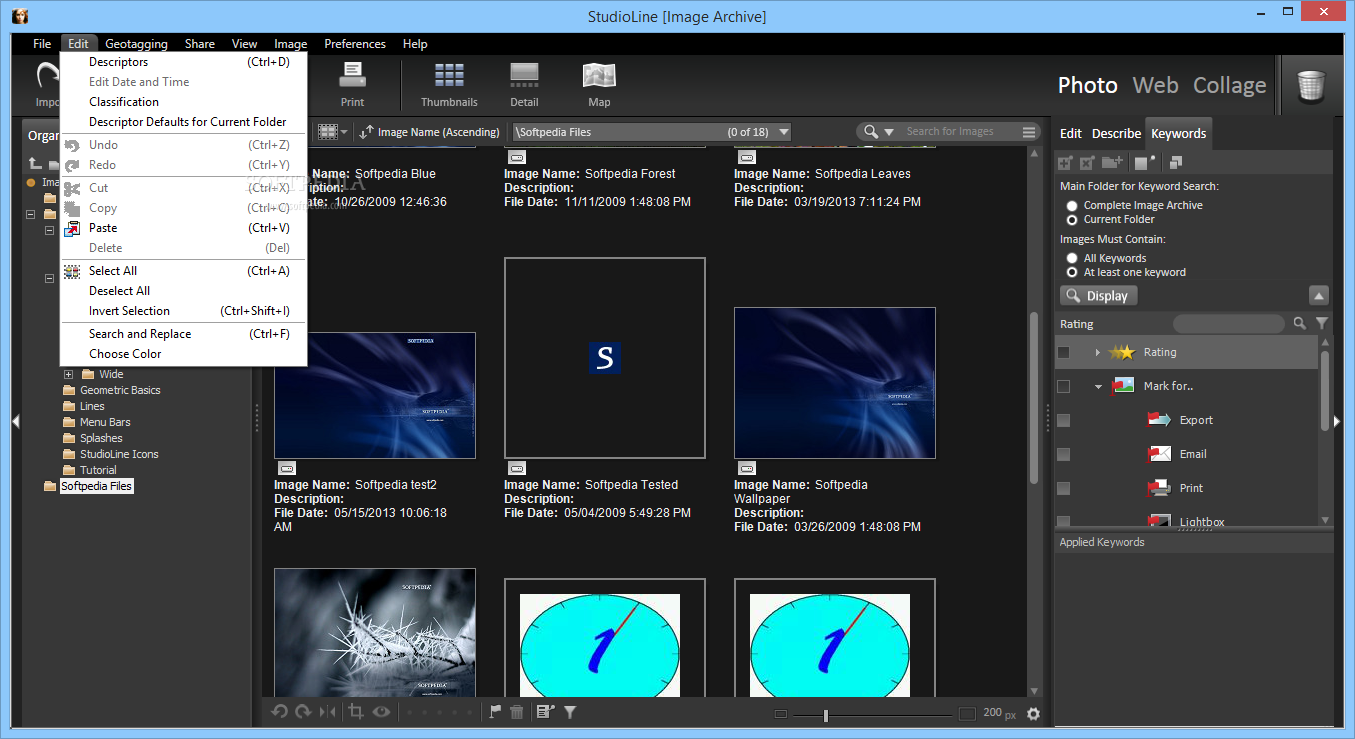Open the Softpedia Files path dropdown
Viewport: 1355px width, 739px height.
click(783, 132)
